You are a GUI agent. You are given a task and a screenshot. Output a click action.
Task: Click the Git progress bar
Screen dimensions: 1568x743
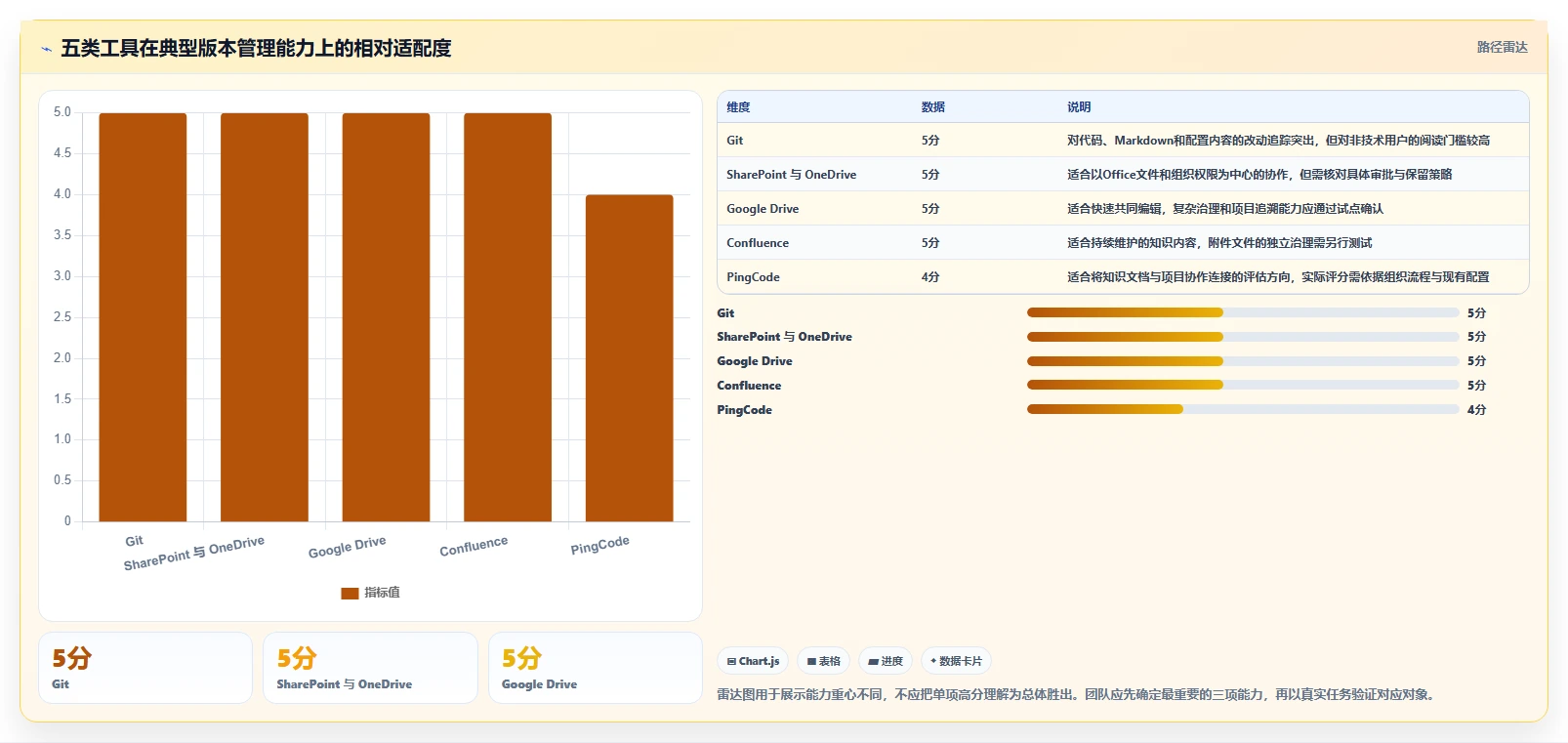point(1243,312)
